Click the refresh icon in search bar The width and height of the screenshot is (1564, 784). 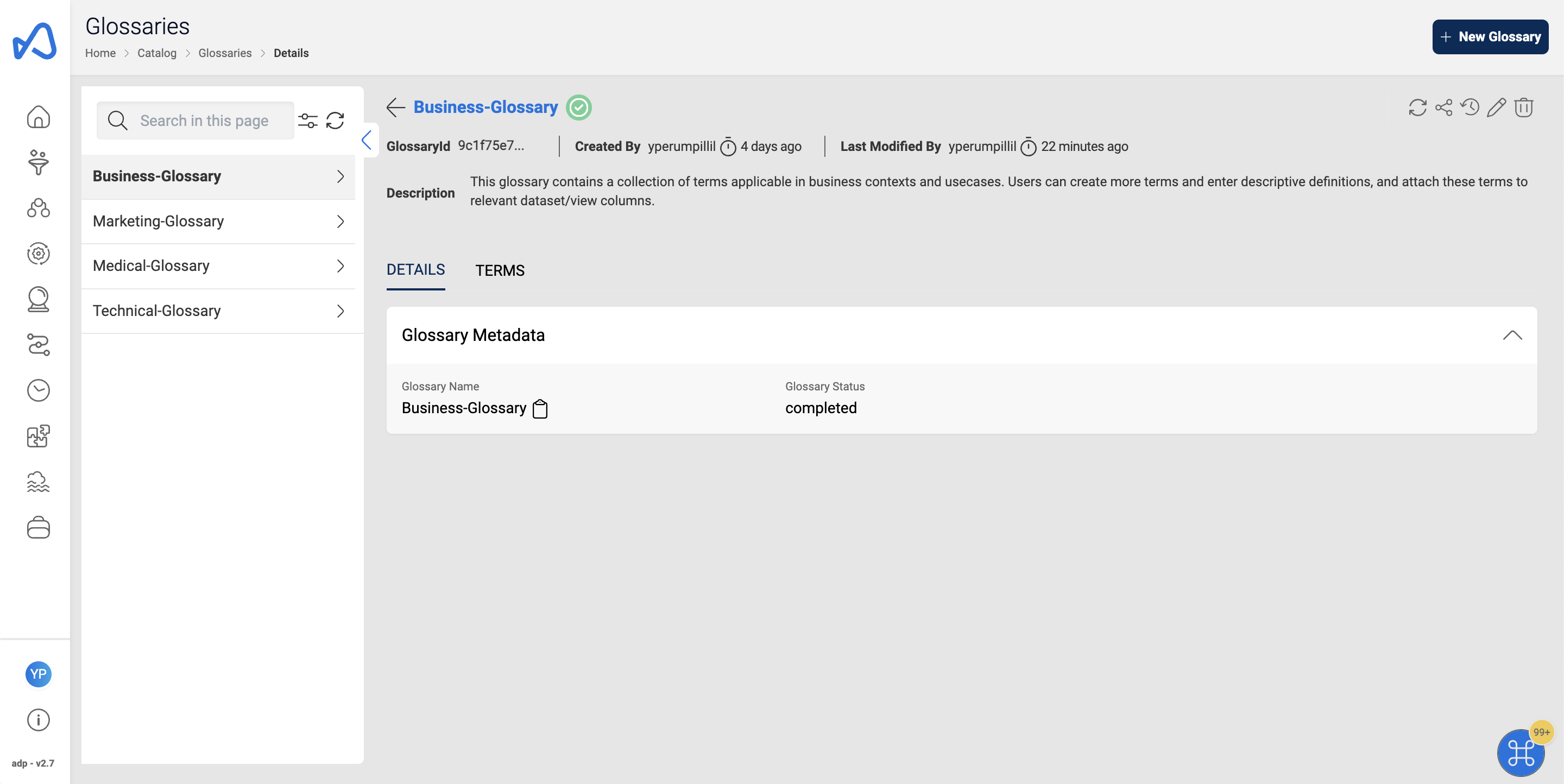coord(337,119)
